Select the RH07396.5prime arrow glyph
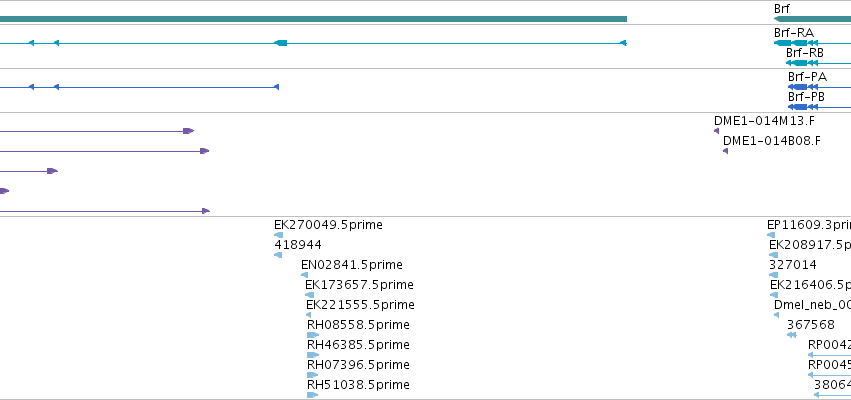The image size is (851, 400). coord(313,375)
